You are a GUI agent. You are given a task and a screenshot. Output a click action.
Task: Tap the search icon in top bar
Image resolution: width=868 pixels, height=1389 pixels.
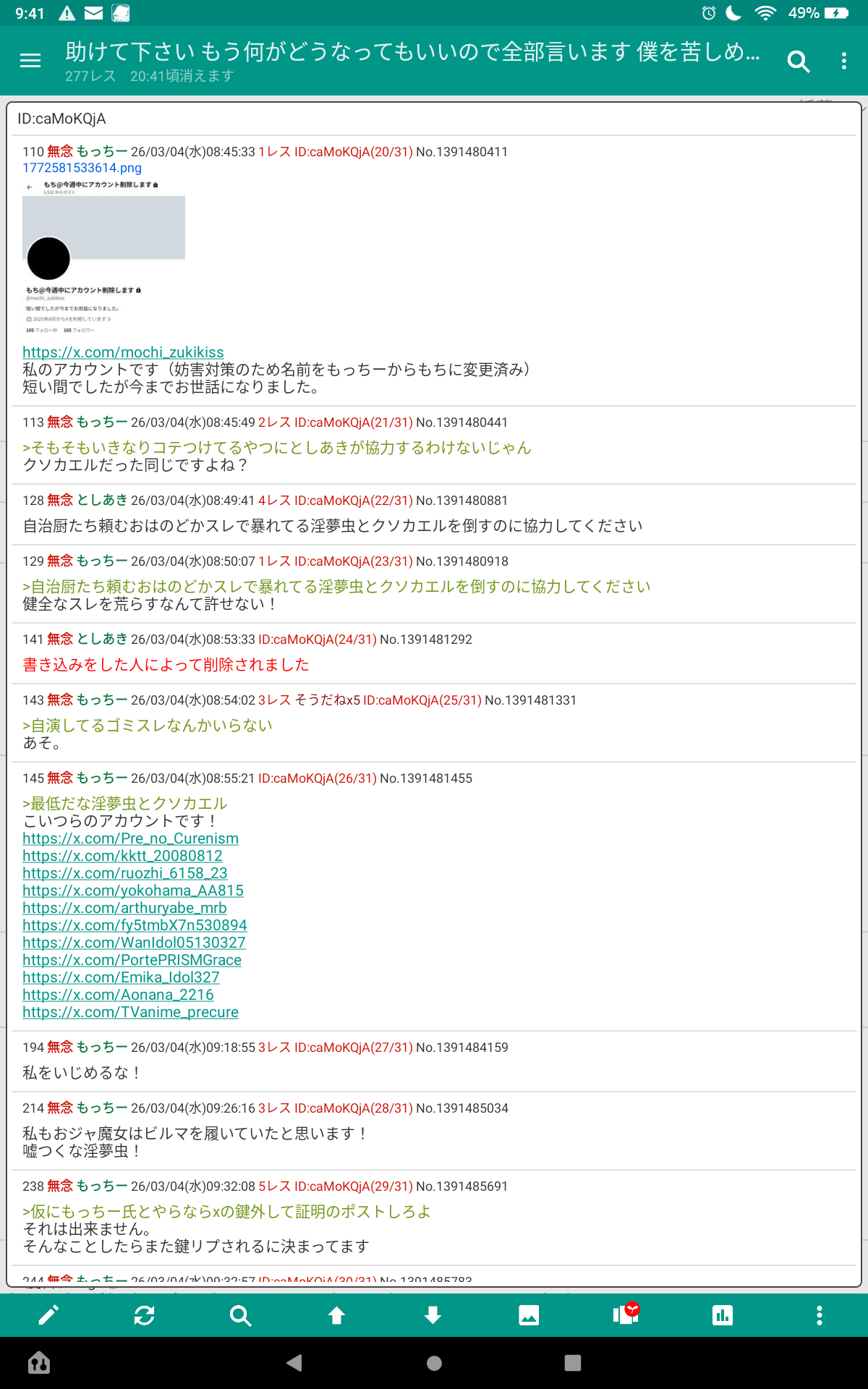[x=798, y=61]
